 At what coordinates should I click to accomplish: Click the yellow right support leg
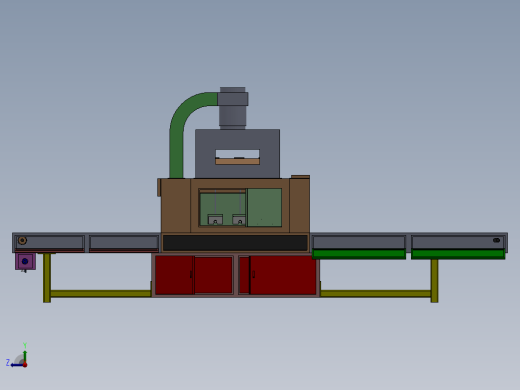[434, 281]
